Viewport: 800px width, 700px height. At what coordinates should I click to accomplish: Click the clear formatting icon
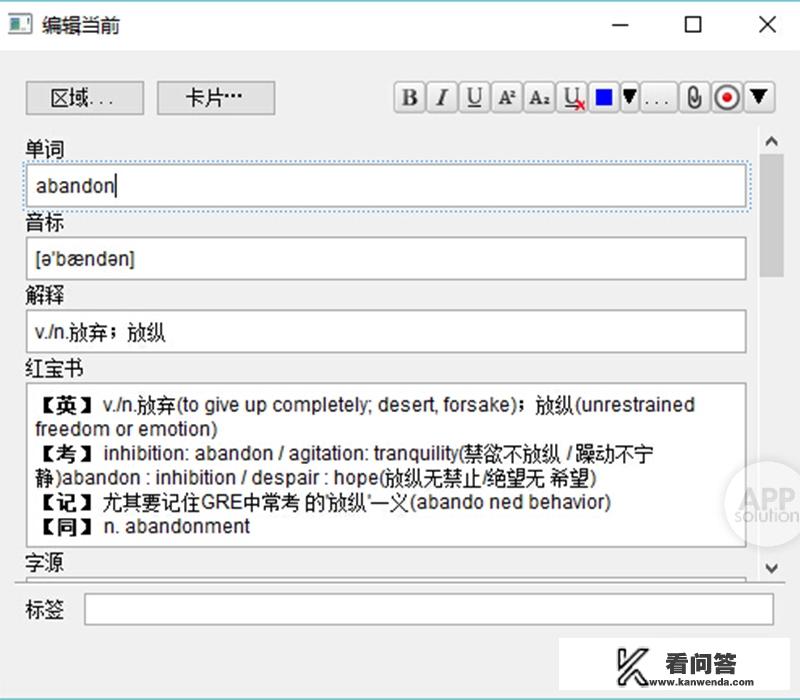click(x=572, y=98)
